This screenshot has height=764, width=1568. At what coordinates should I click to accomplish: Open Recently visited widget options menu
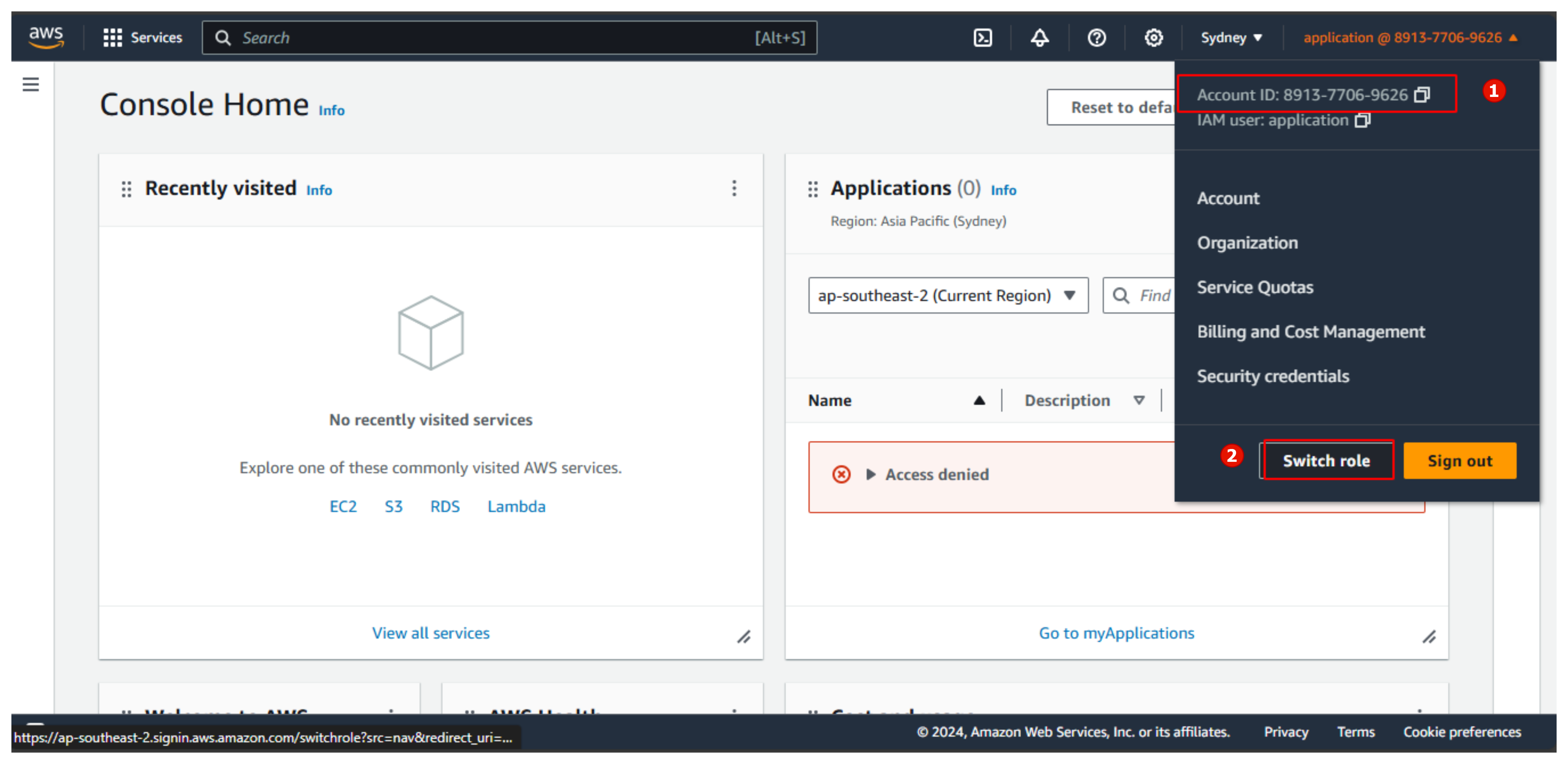(x=735, y=189)
